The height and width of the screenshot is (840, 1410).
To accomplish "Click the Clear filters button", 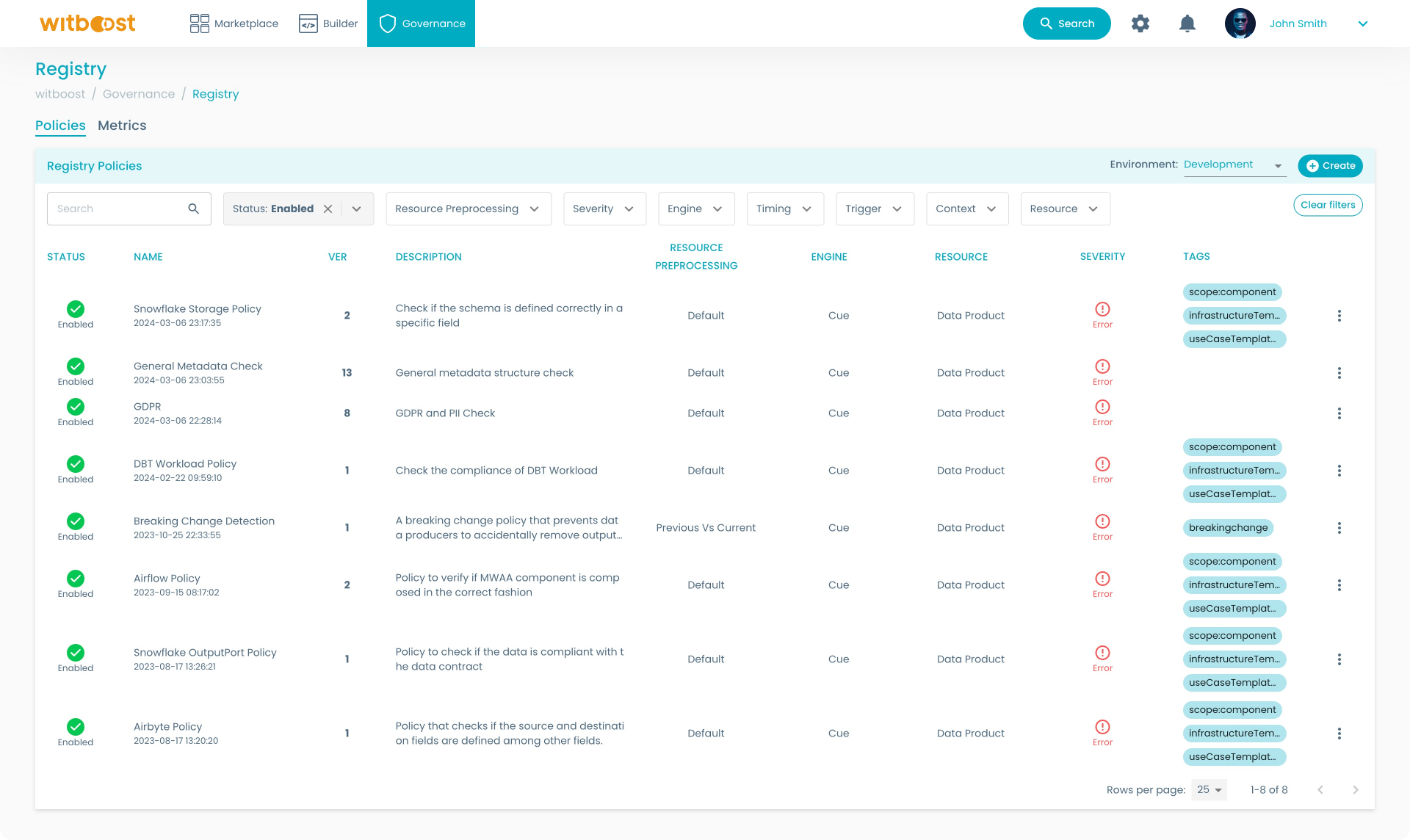I will [1327, 205].
